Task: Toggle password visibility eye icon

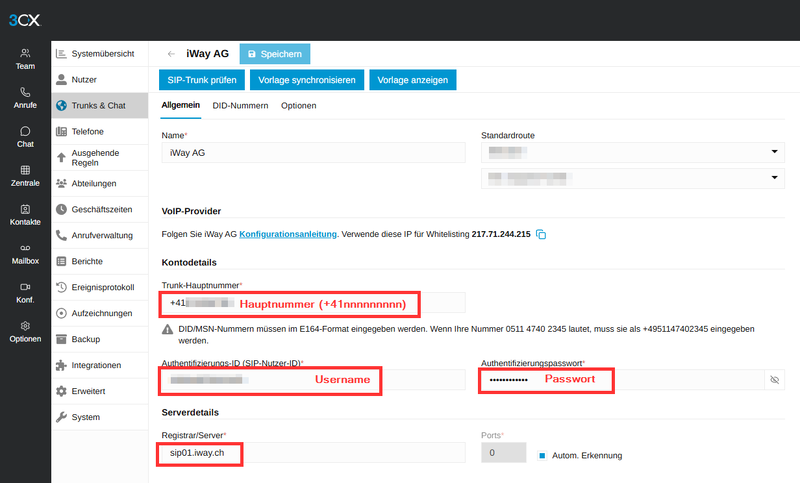Action: 774,380
